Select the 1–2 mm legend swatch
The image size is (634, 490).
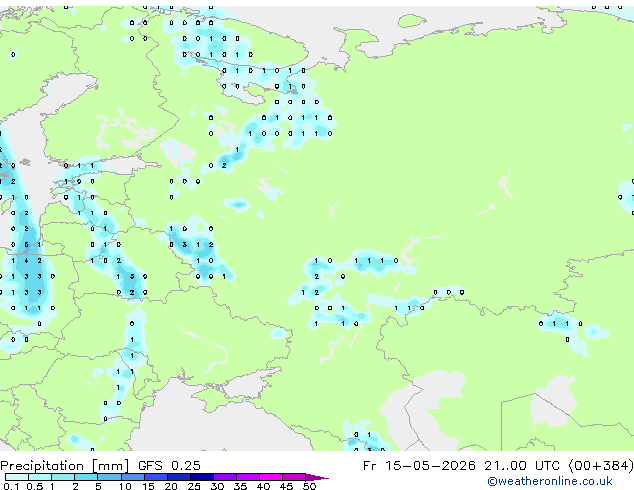(x=63, y=477)
